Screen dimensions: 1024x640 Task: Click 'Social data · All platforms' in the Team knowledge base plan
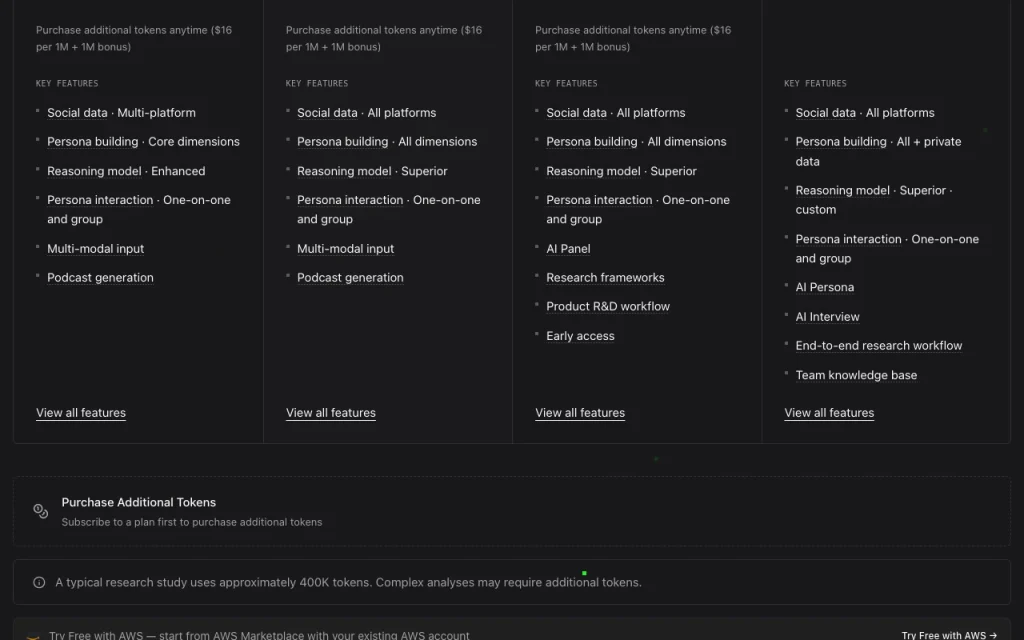pos(865,112)
